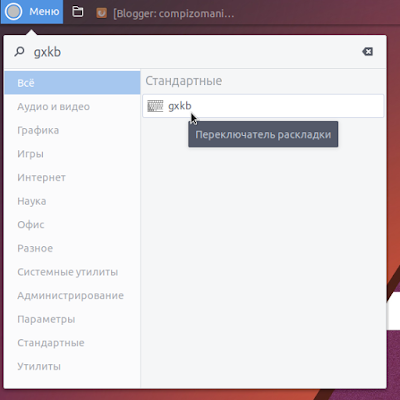Clear the search text with backspace icon
The image size is (400, 400).
tap(367, 52)
